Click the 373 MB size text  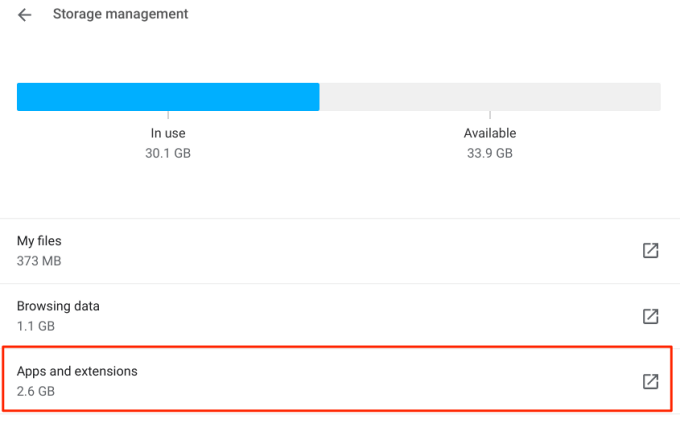coord(39,261)
